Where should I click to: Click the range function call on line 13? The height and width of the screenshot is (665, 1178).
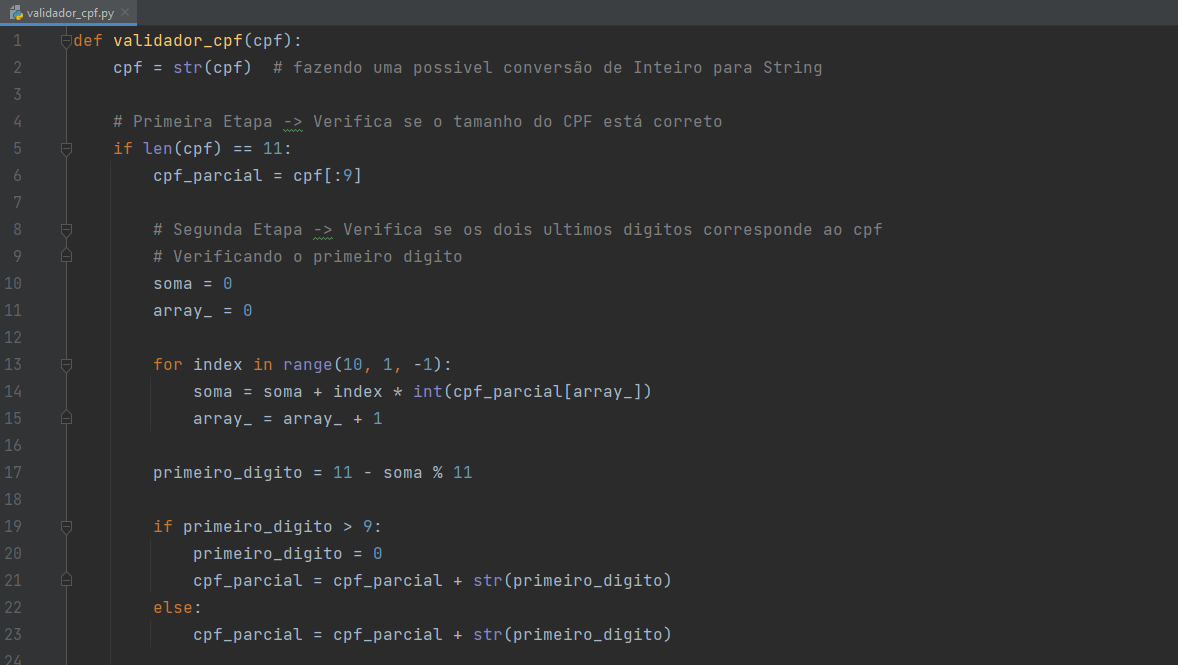pyautogui.click(x=306, y=364)
